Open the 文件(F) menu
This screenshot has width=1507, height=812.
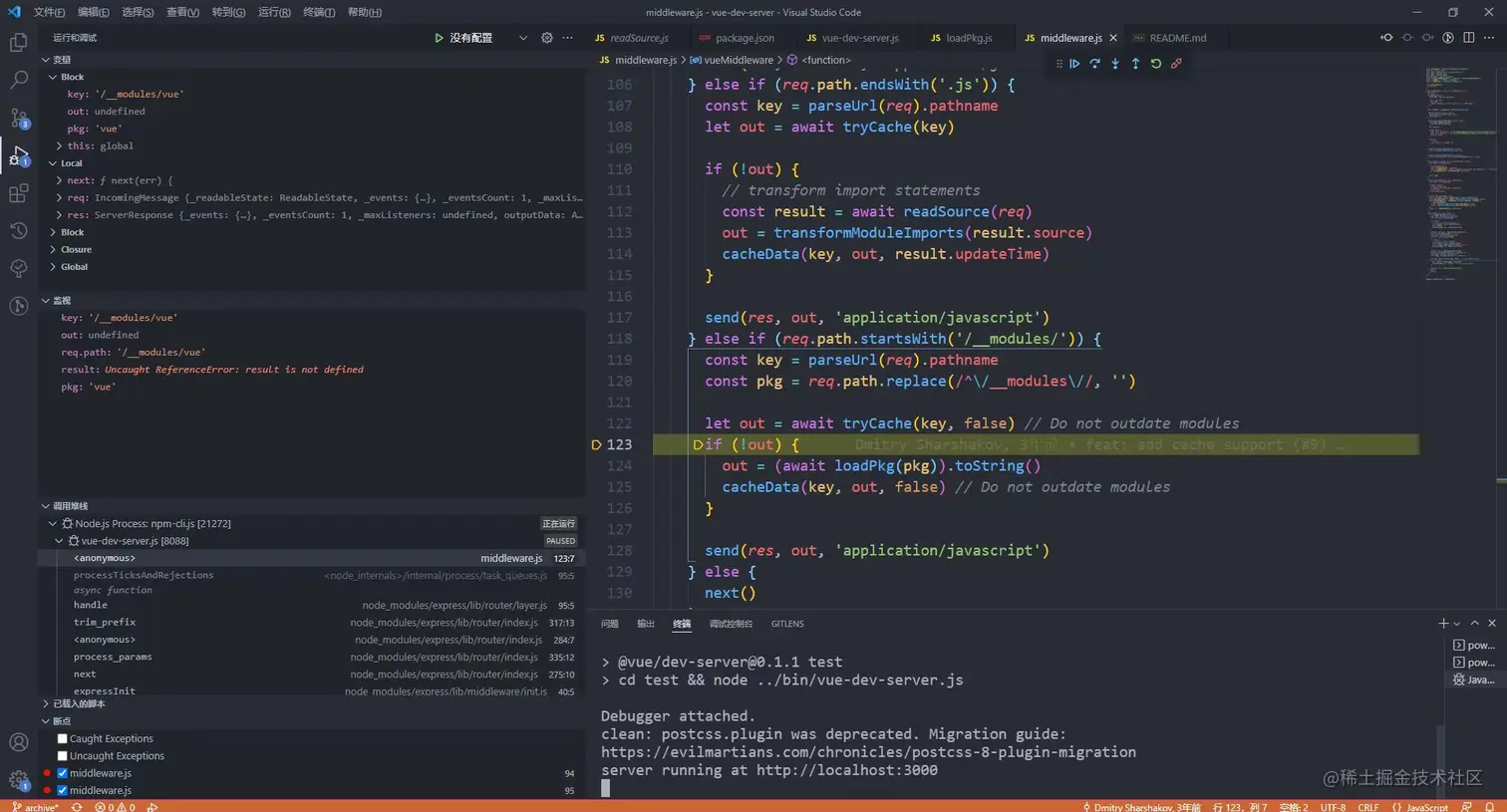point(49,12)
